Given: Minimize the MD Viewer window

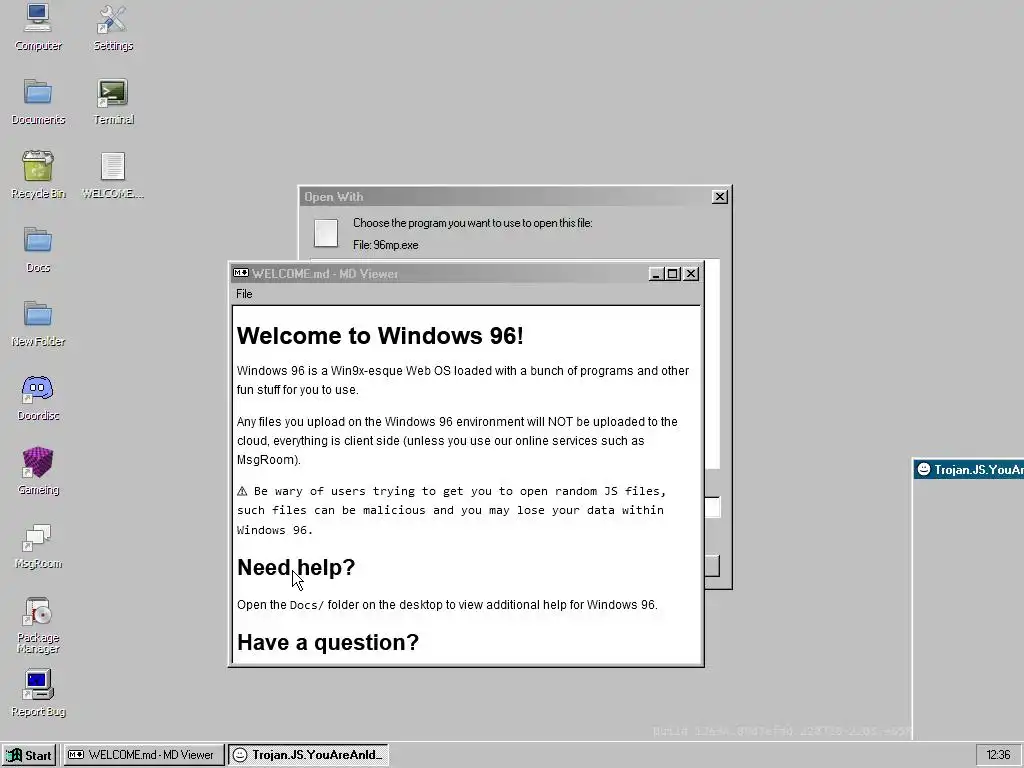Looking at the screenshot, I should (x=656, y=274).
